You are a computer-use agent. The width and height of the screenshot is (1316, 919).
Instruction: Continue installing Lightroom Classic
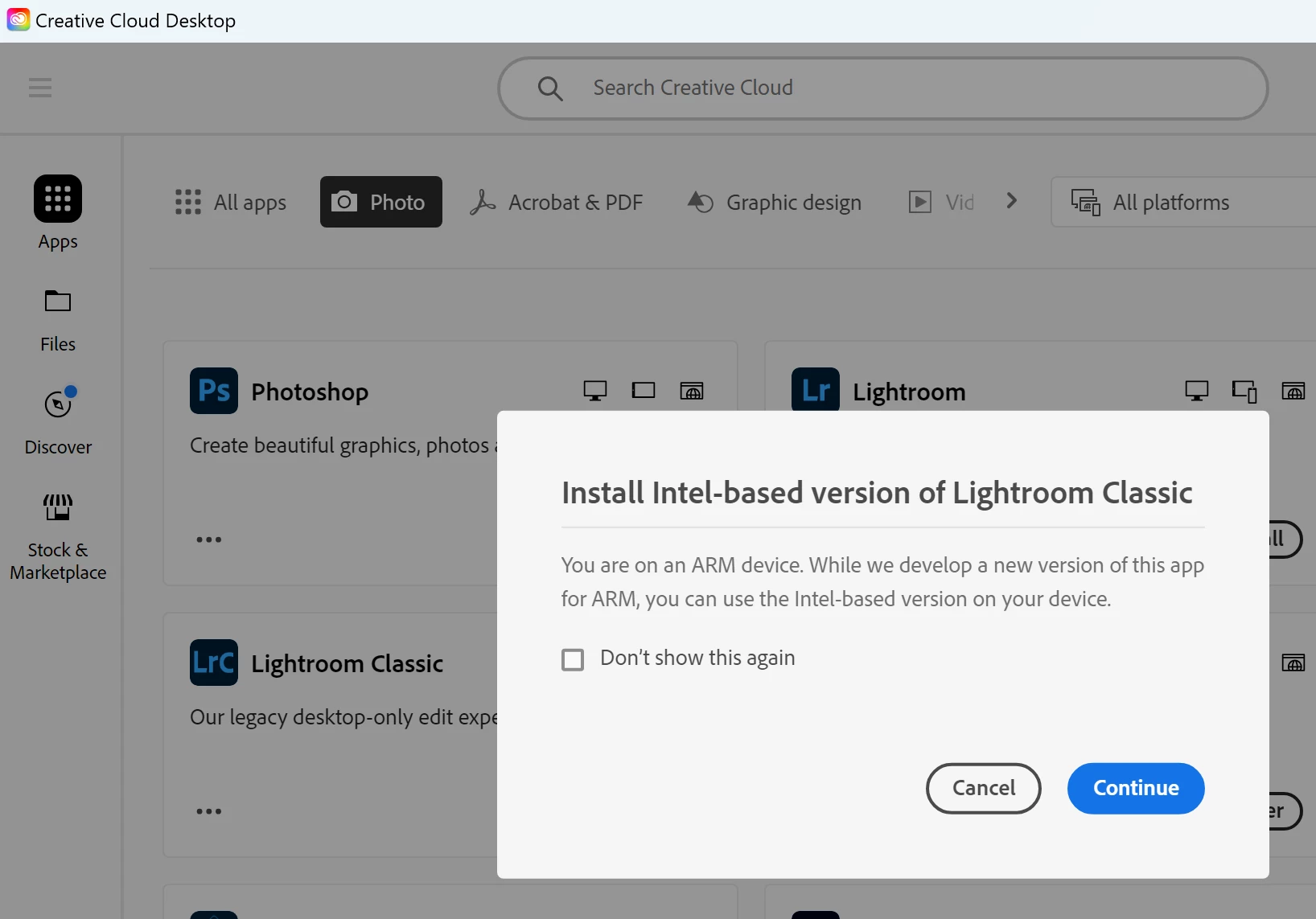point(1136,788)
